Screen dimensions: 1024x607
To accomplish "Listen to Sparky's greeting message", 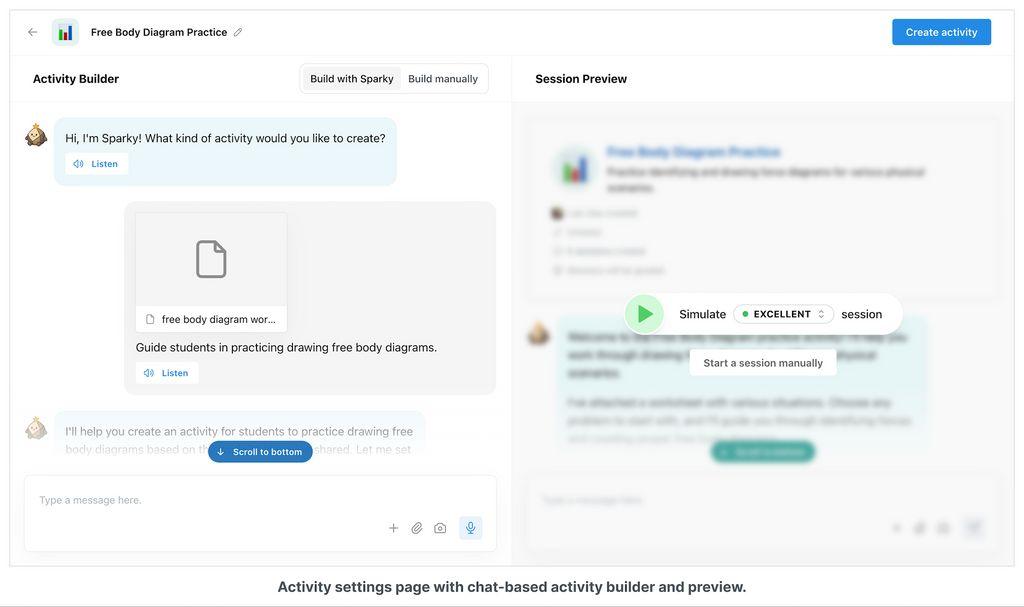I will point(96,164).
